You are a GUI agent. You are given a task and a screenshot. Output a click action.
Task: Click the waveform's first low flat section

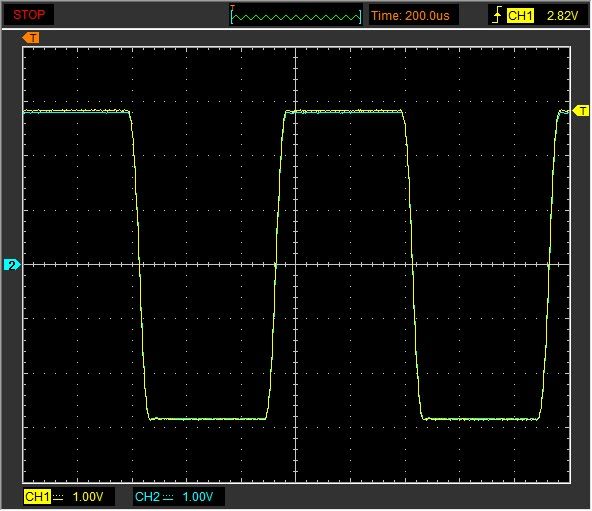[208, 419]
